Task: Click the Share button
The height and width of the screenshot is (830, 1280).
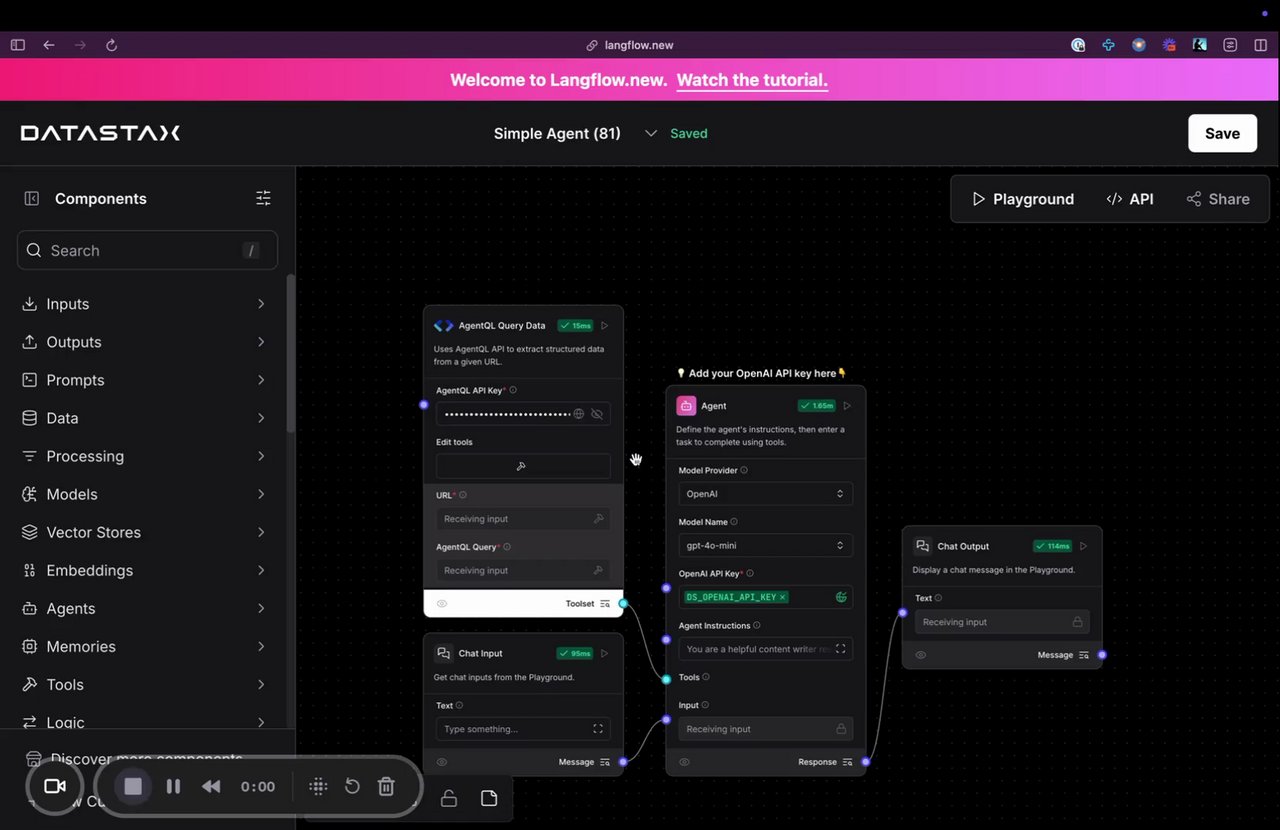Action: click(1218, 199)
